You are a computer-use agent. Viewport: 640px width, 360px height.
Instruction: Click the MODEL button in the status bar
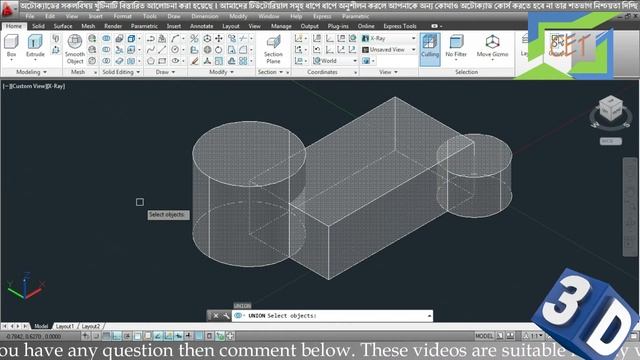[x=484, y=336]
